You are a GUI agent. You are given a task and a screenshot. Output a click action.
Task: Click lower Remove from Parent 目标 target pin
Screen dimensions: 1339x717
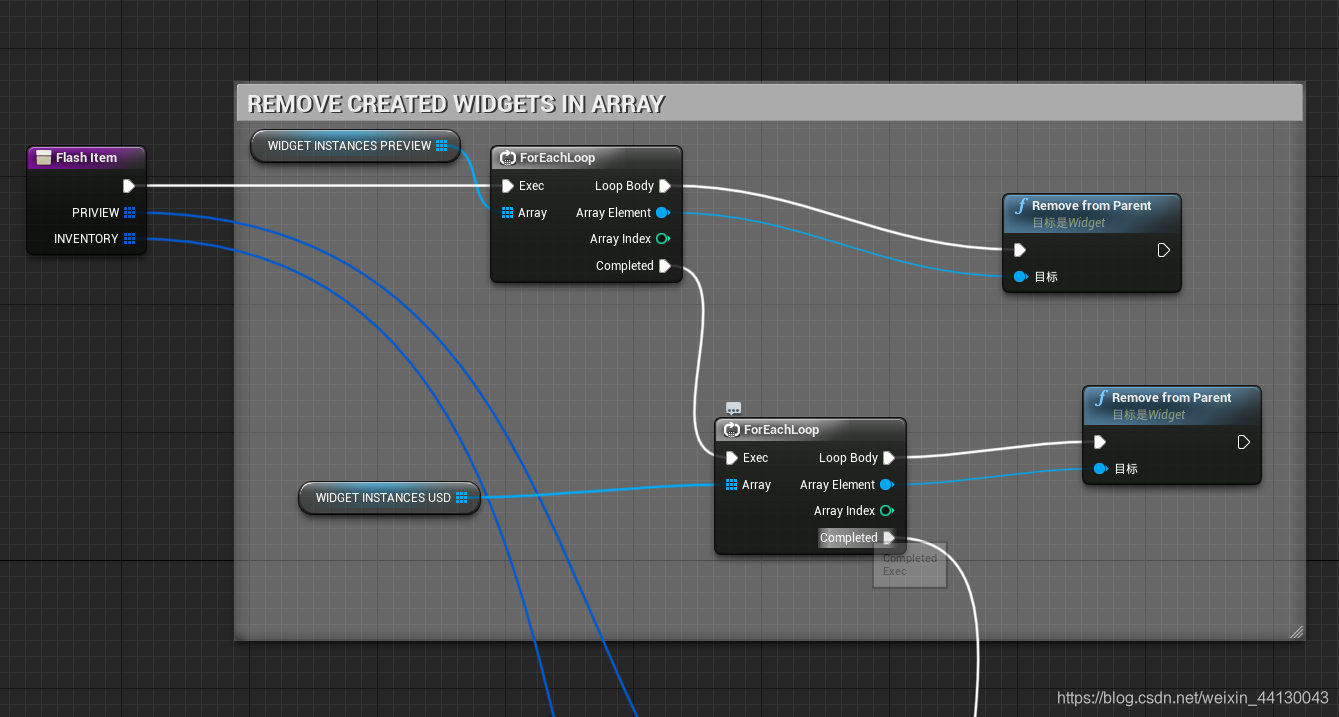[x=1100, y=469]
